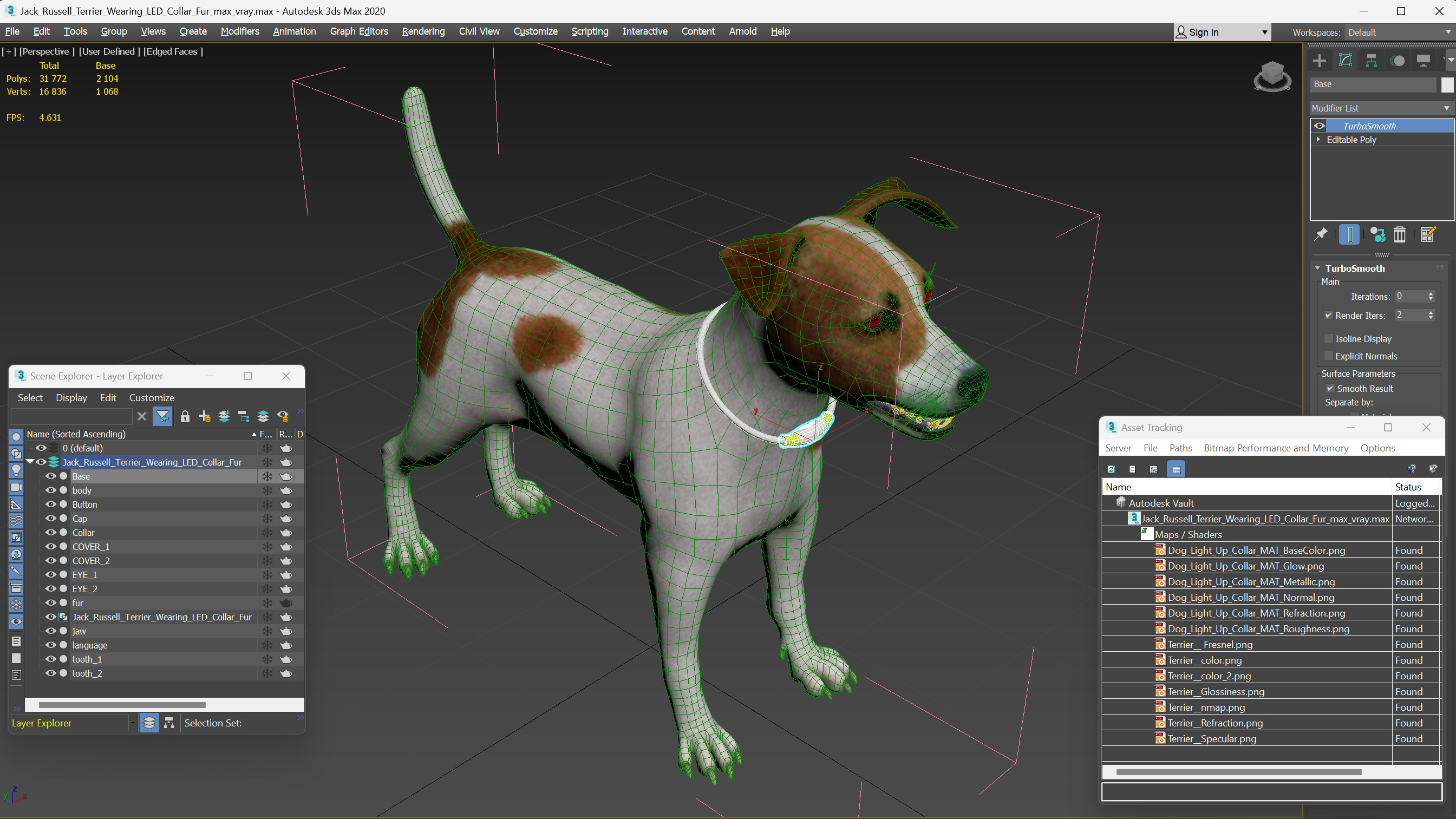Open the Hierarchy command panel tab
This screenshot has height=819, width=1456.
(1371, 61)
